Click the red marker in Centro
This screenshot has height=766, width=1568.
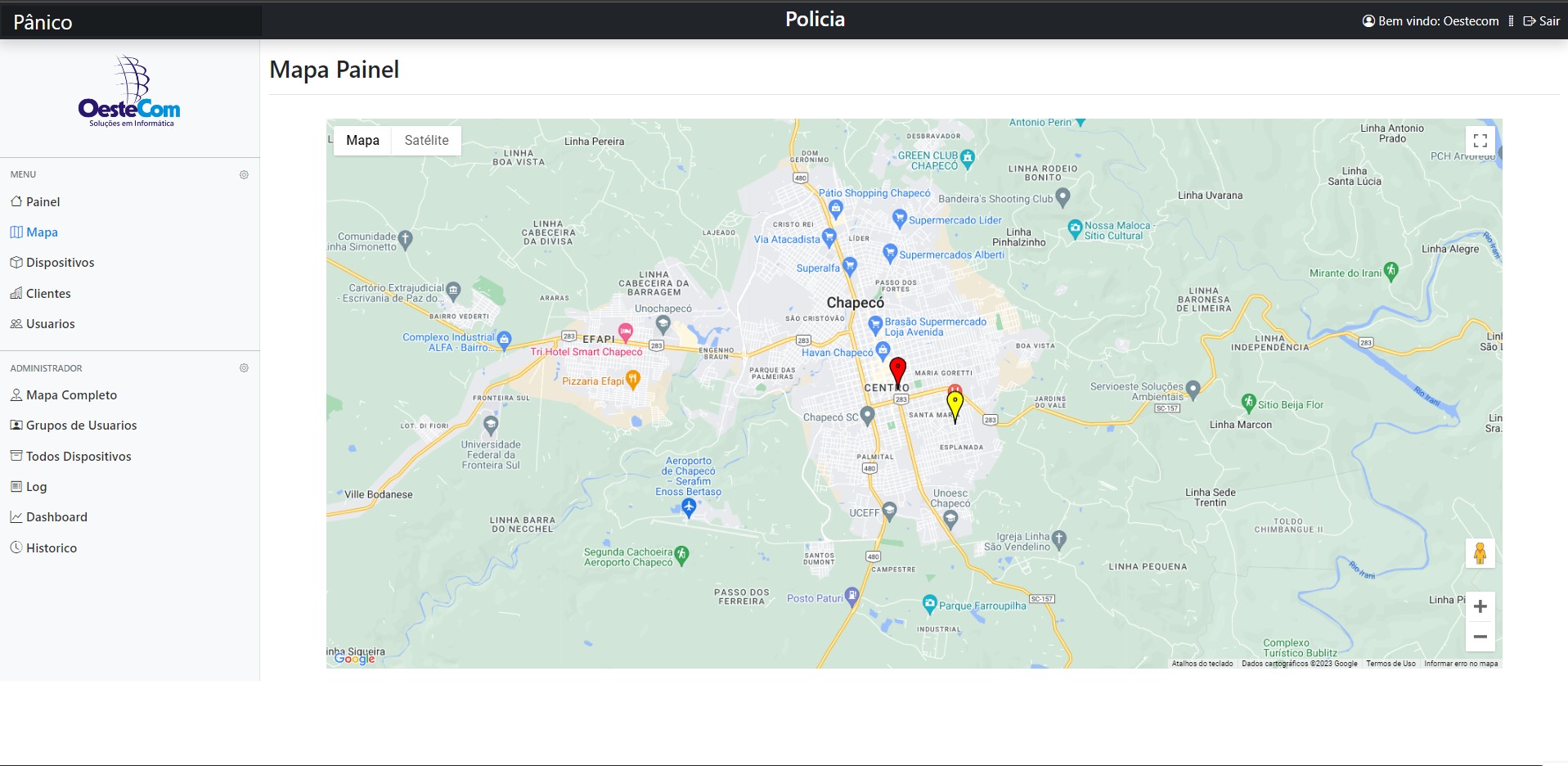(x=898, y=372)
